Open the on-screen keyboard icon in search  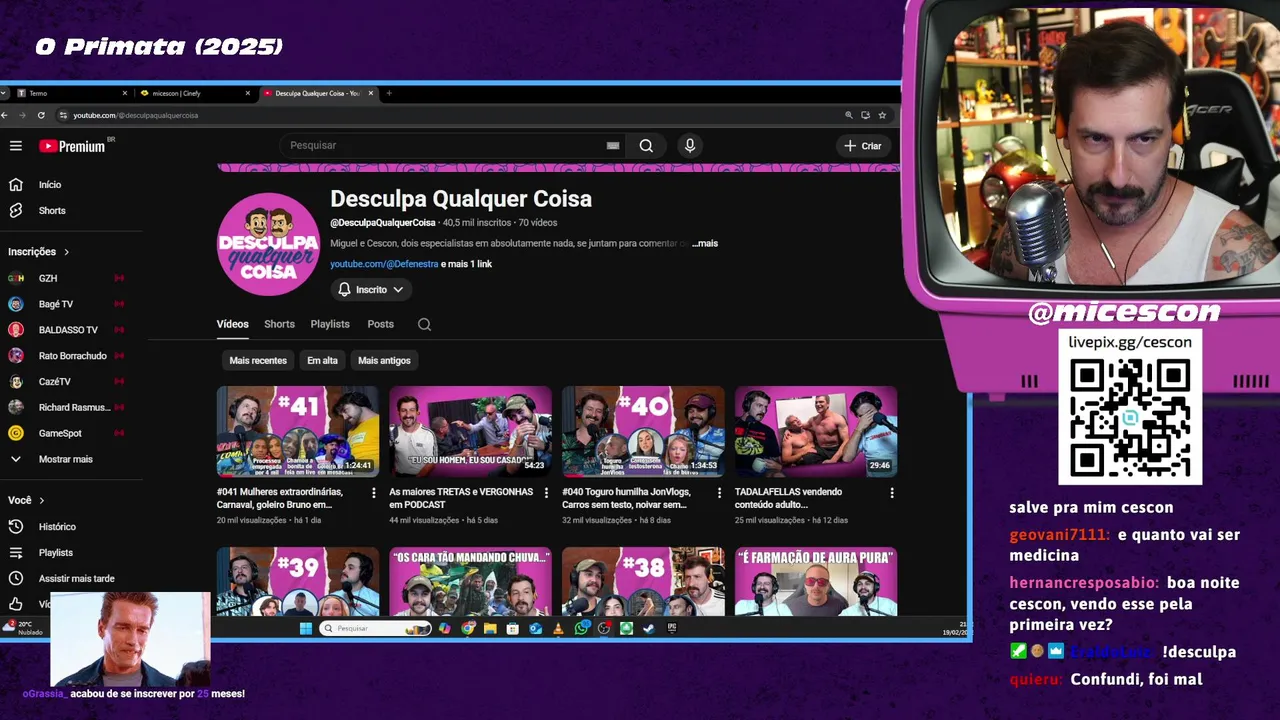613,146
